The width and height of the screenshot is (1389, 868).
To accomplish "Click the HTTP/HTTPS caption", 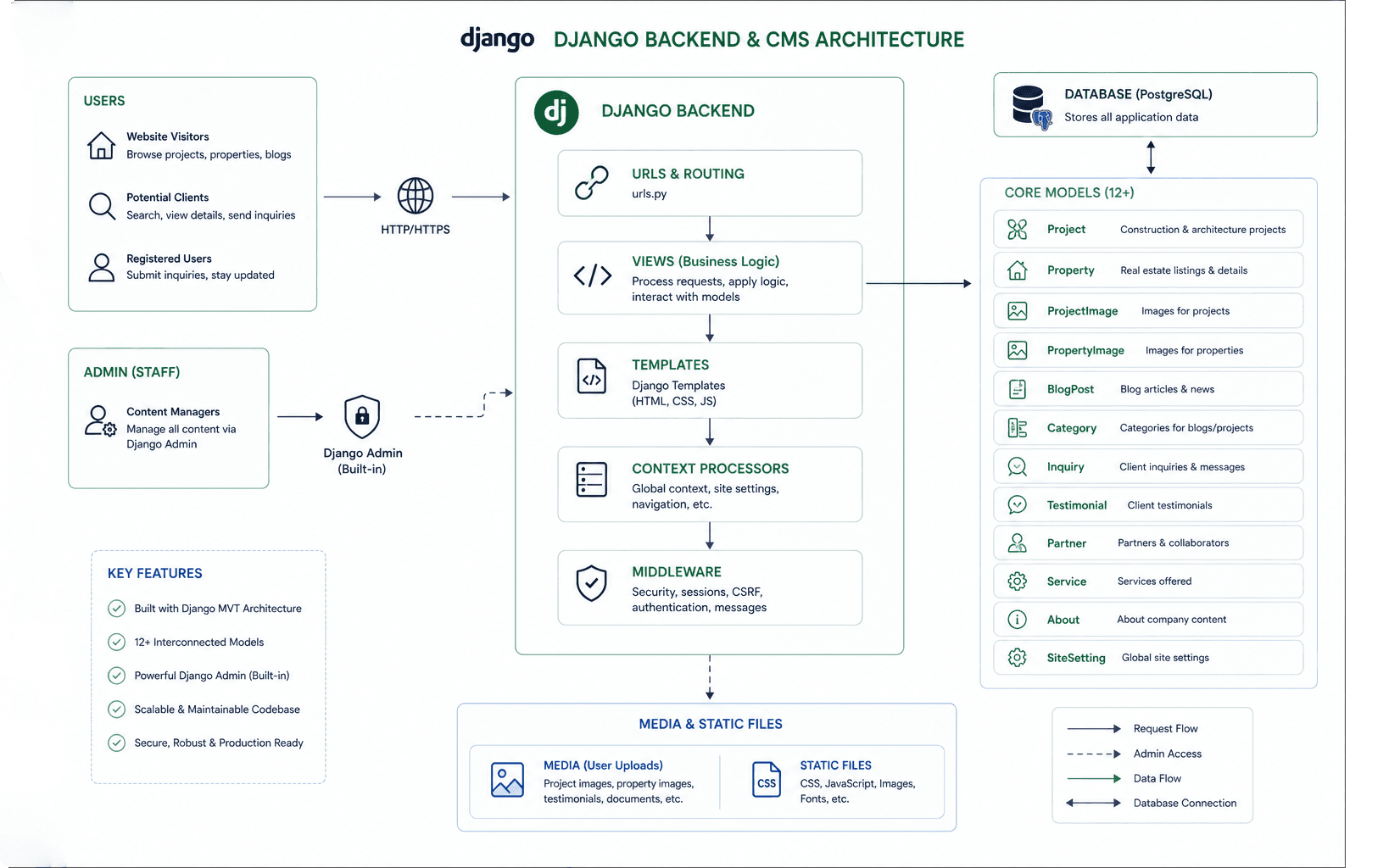I will point(416,230).
